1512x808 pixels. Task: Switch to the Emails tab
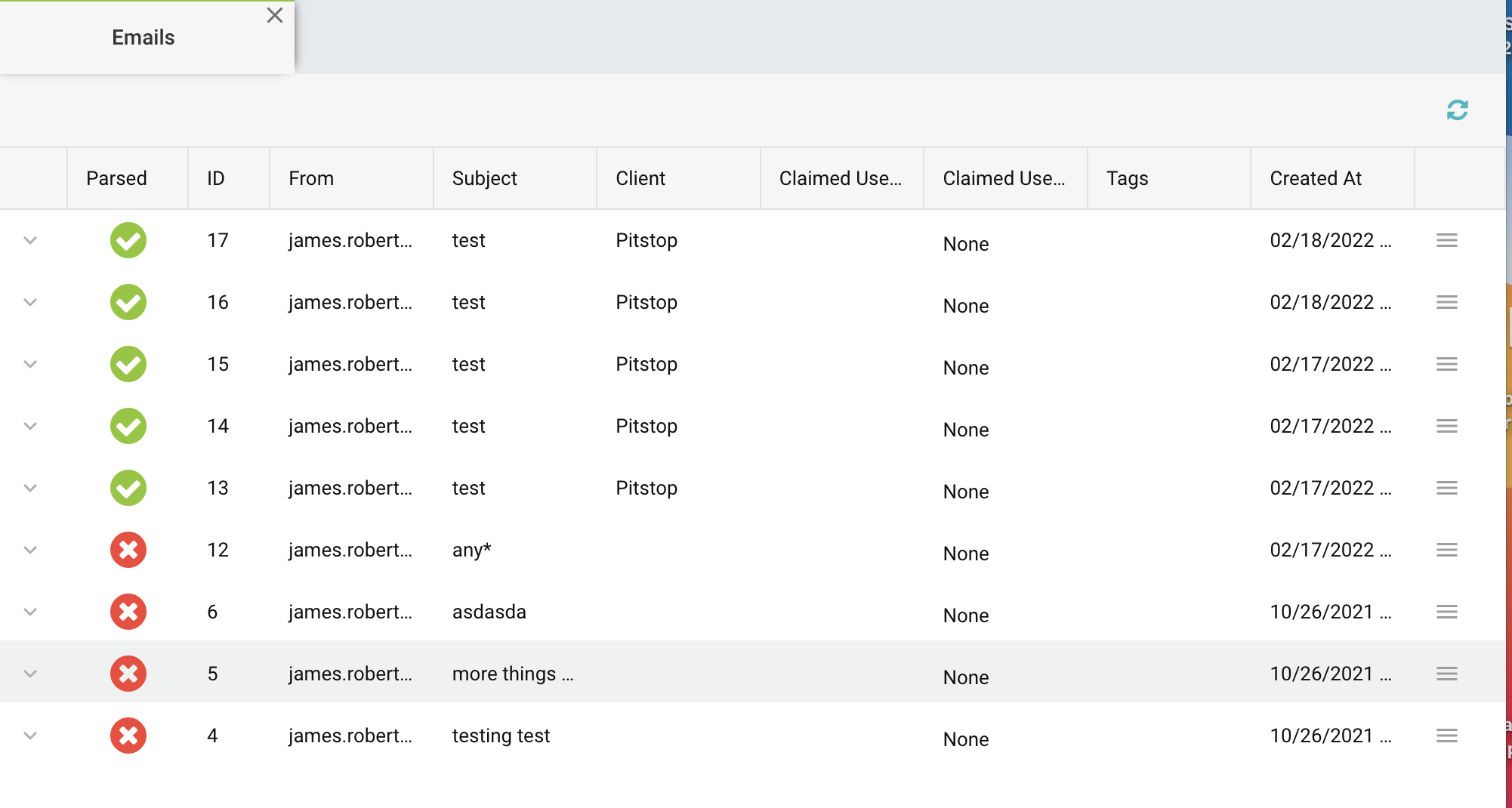coord(143,38)
